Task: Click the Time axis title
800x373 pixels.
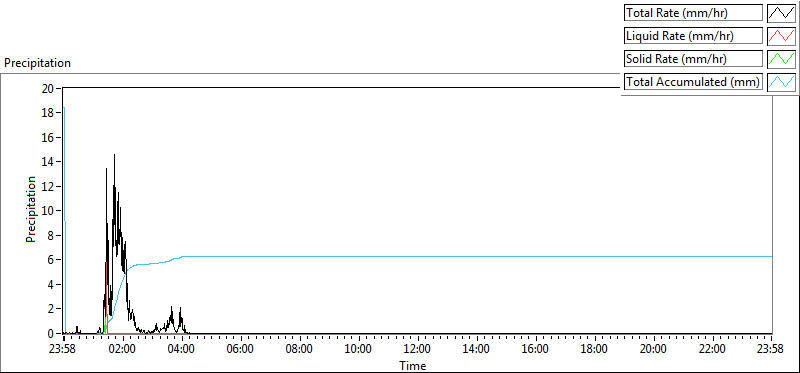Action: pos(412,365)
